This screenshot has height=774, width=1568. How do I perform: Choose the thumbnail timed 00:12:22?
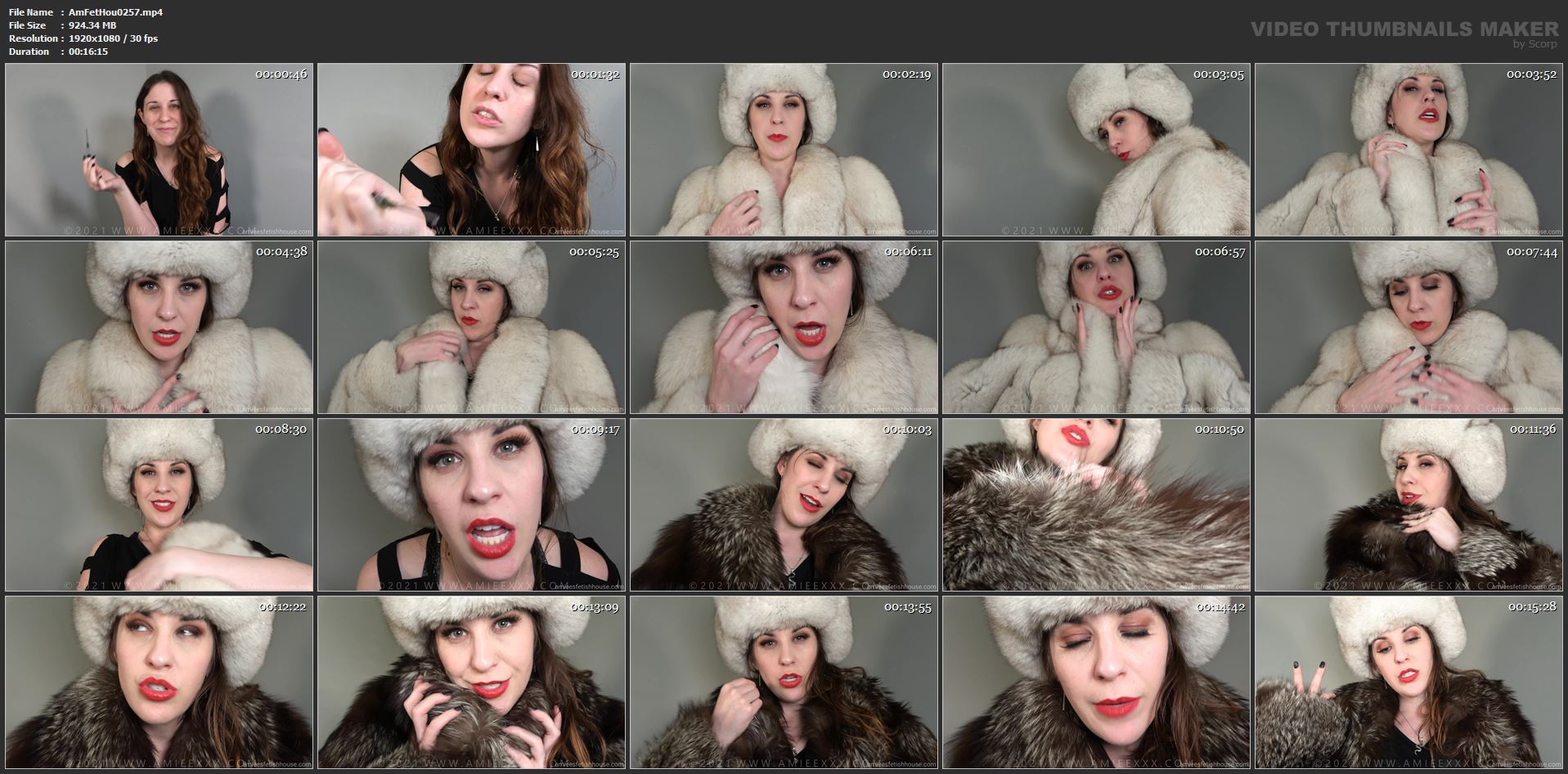coord(159,682)
